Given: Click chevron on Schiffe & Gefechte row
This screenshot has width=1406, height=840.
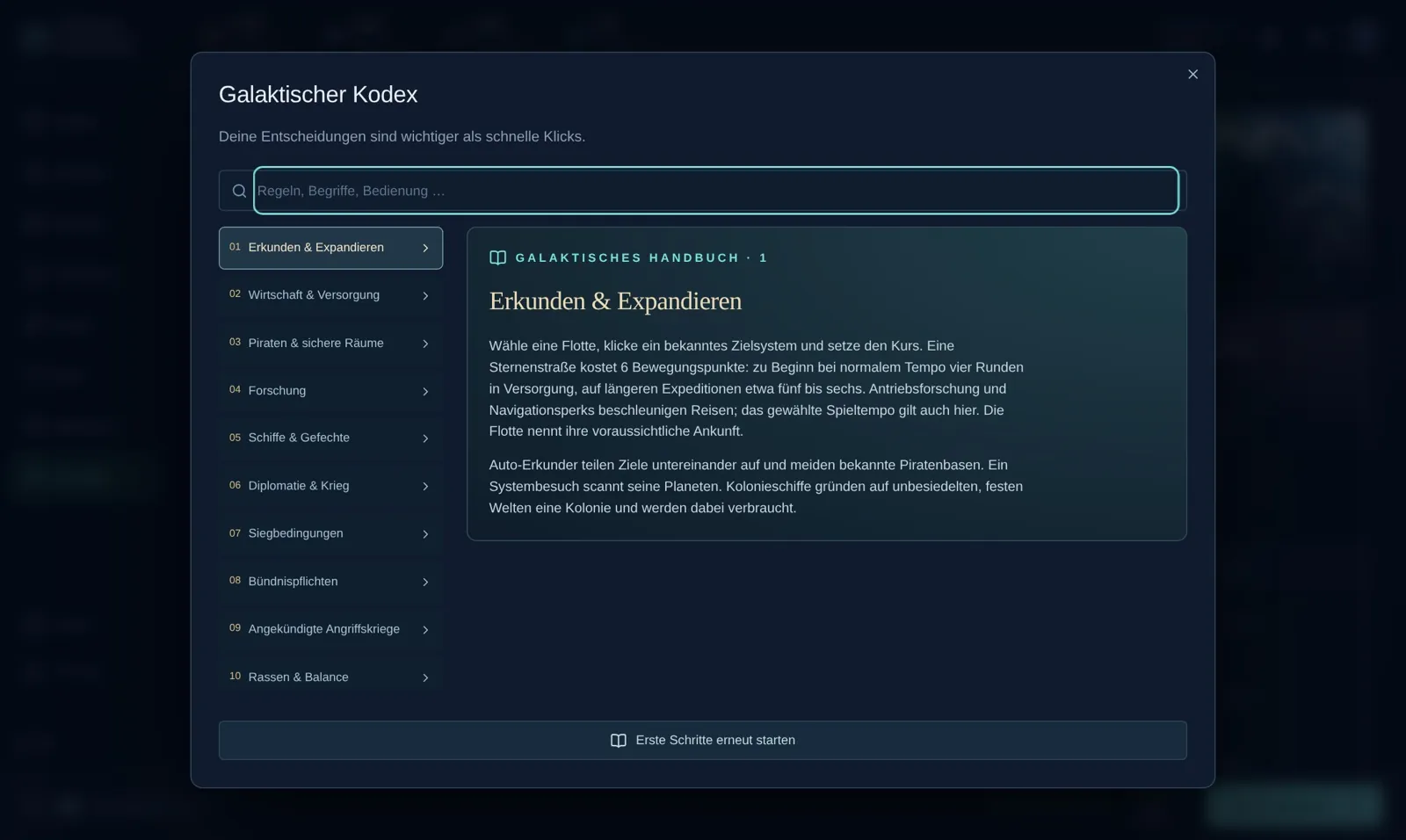Looking at the screenshot, I should pyautogui.click(x=425, y=438).
